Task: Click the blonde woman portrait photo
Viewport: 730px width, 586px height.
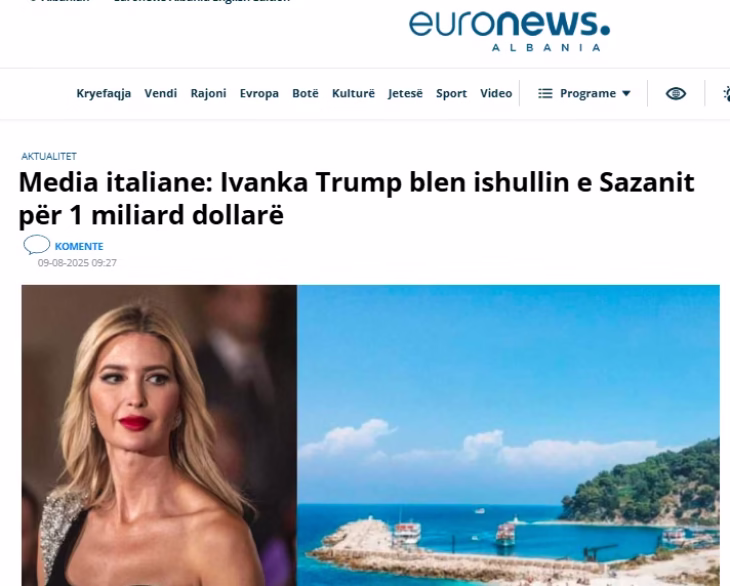Action: [x=159, y=435]
